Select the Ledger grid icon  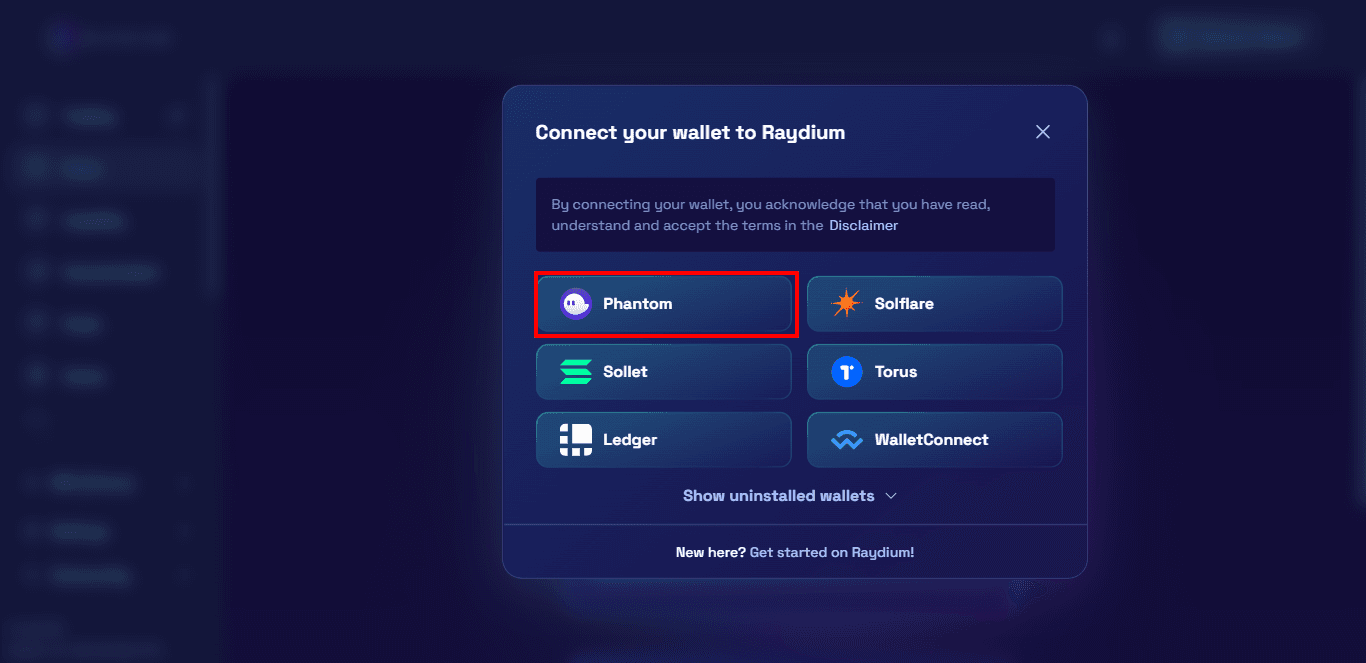[x=575, y=439]
